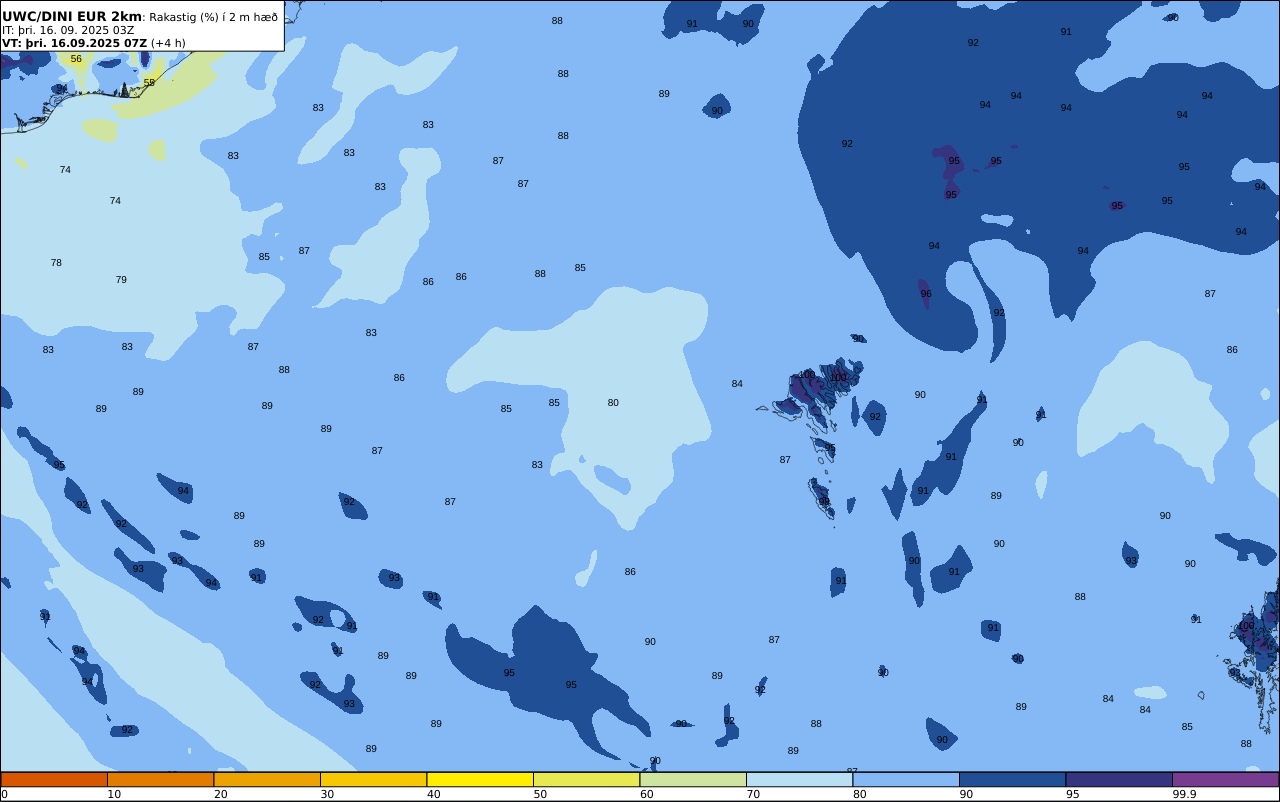Click the '79' humidity value on the map

(121, 280)
